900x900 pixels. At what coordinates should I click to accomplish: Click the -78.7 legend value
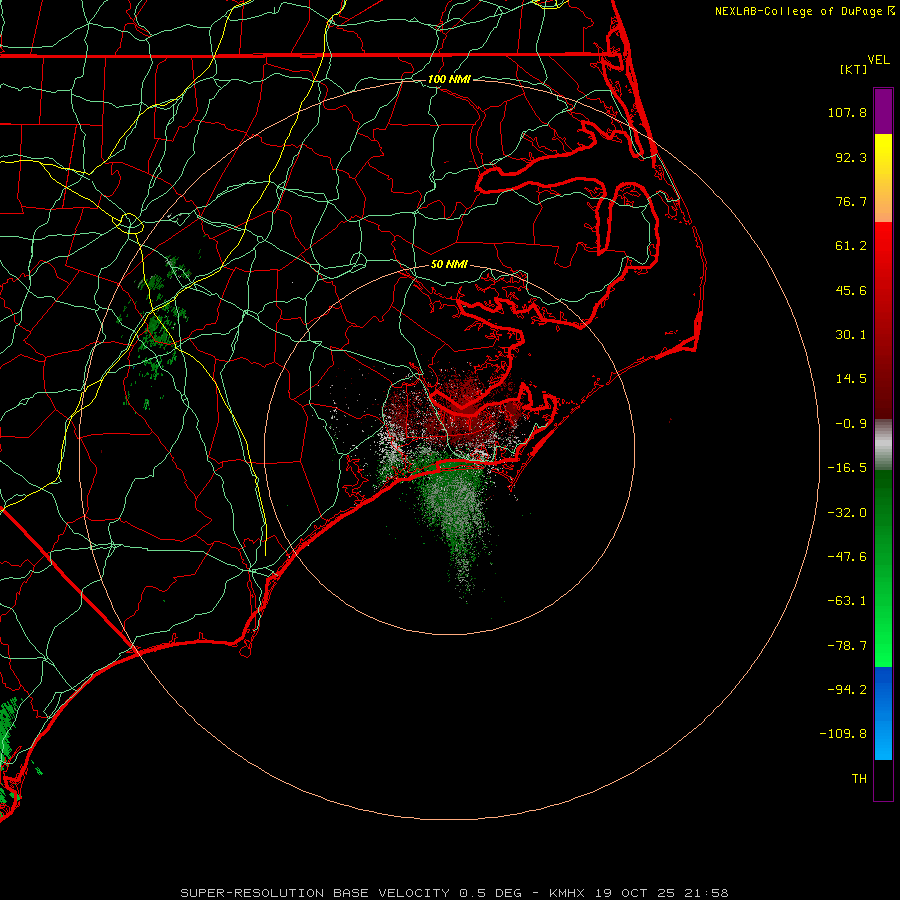tap(847, 646)
